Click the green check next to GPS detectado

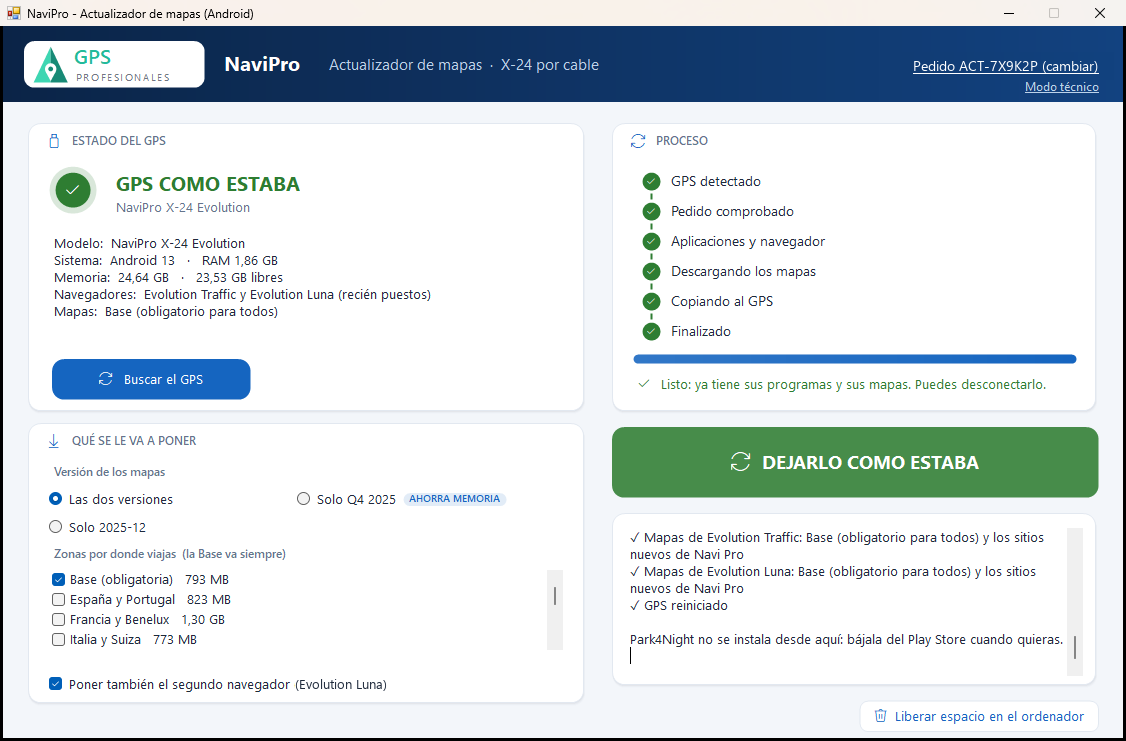[651, 182]
